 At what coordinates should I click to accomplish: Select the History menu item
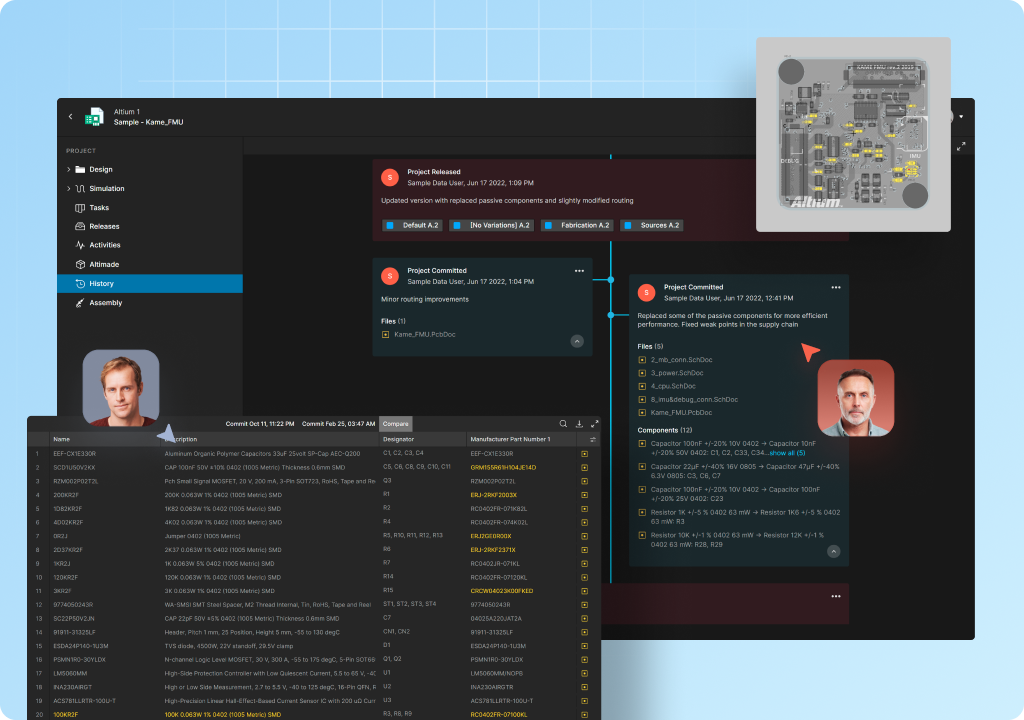101,284
